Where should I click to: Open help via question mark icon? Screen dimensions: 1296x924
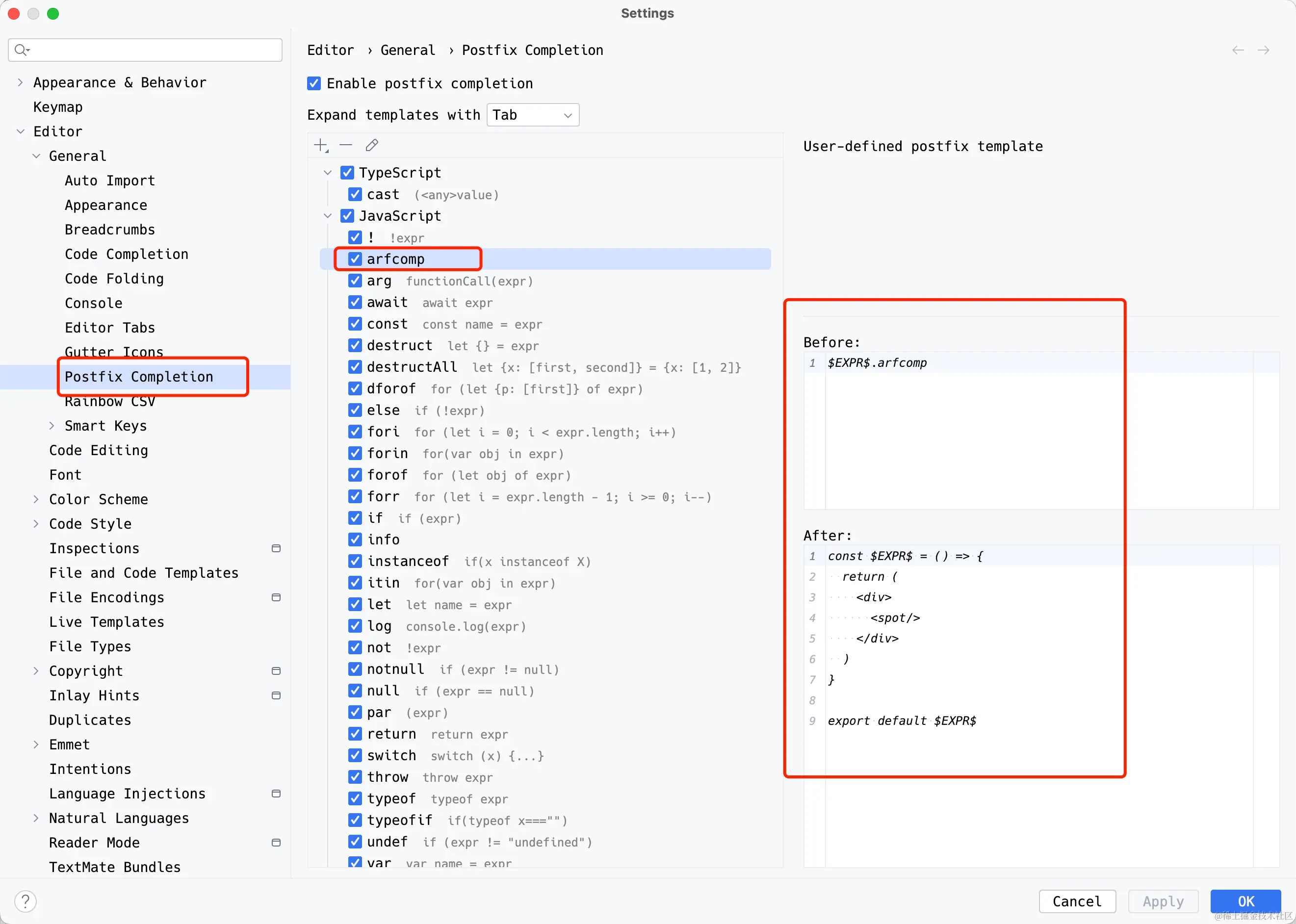[x=26, y=901]
